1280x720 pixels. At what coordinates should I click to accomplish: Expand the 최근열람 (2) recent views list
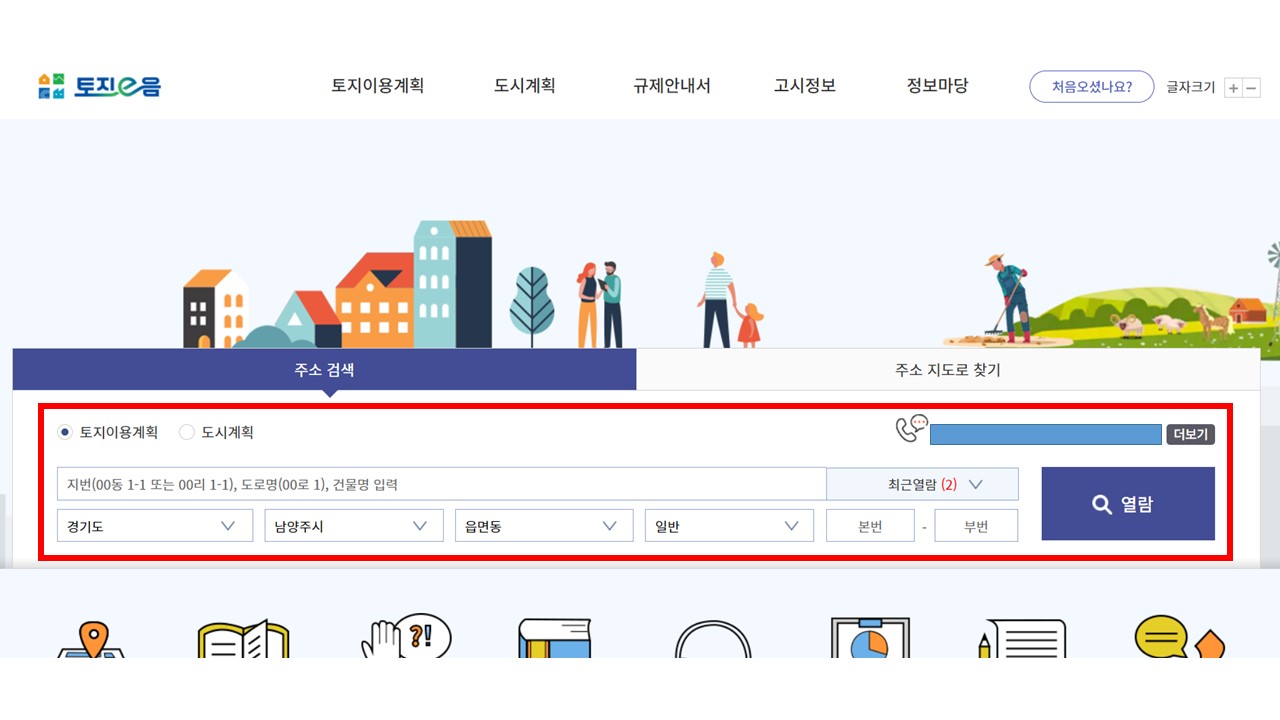[921, 483]
